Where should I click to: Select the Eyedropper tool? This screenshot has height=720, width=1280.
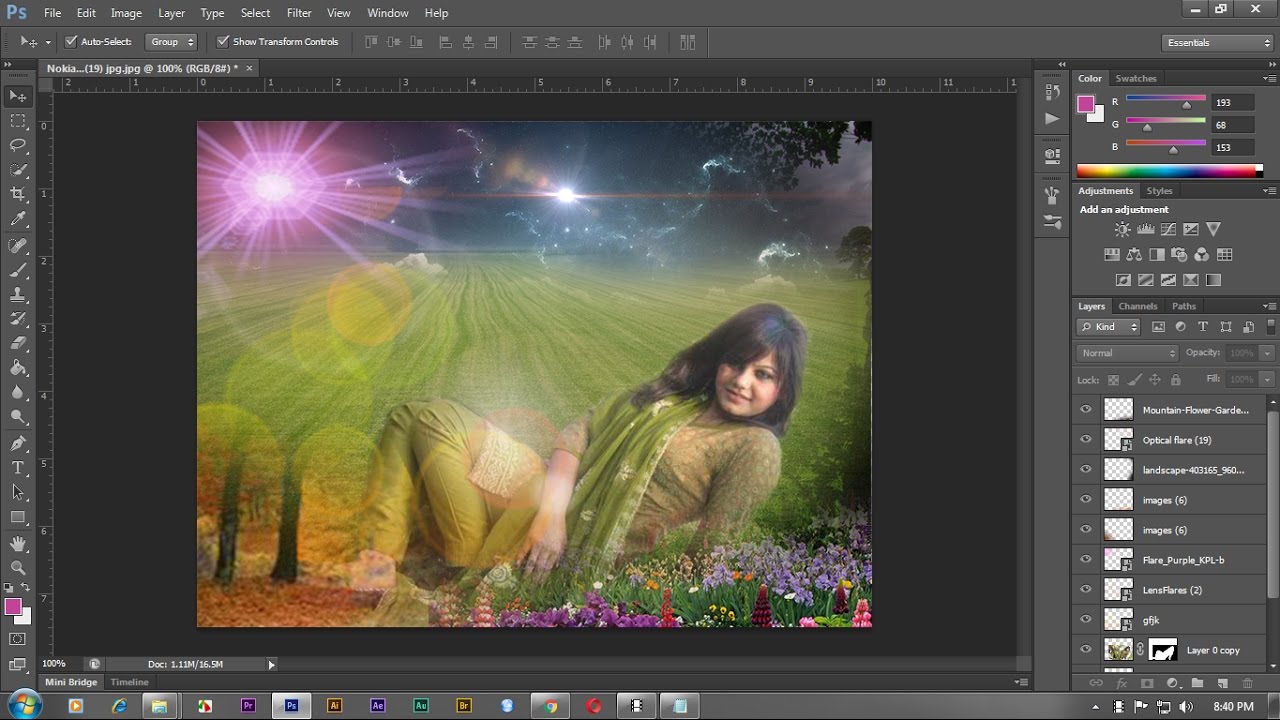18,219
